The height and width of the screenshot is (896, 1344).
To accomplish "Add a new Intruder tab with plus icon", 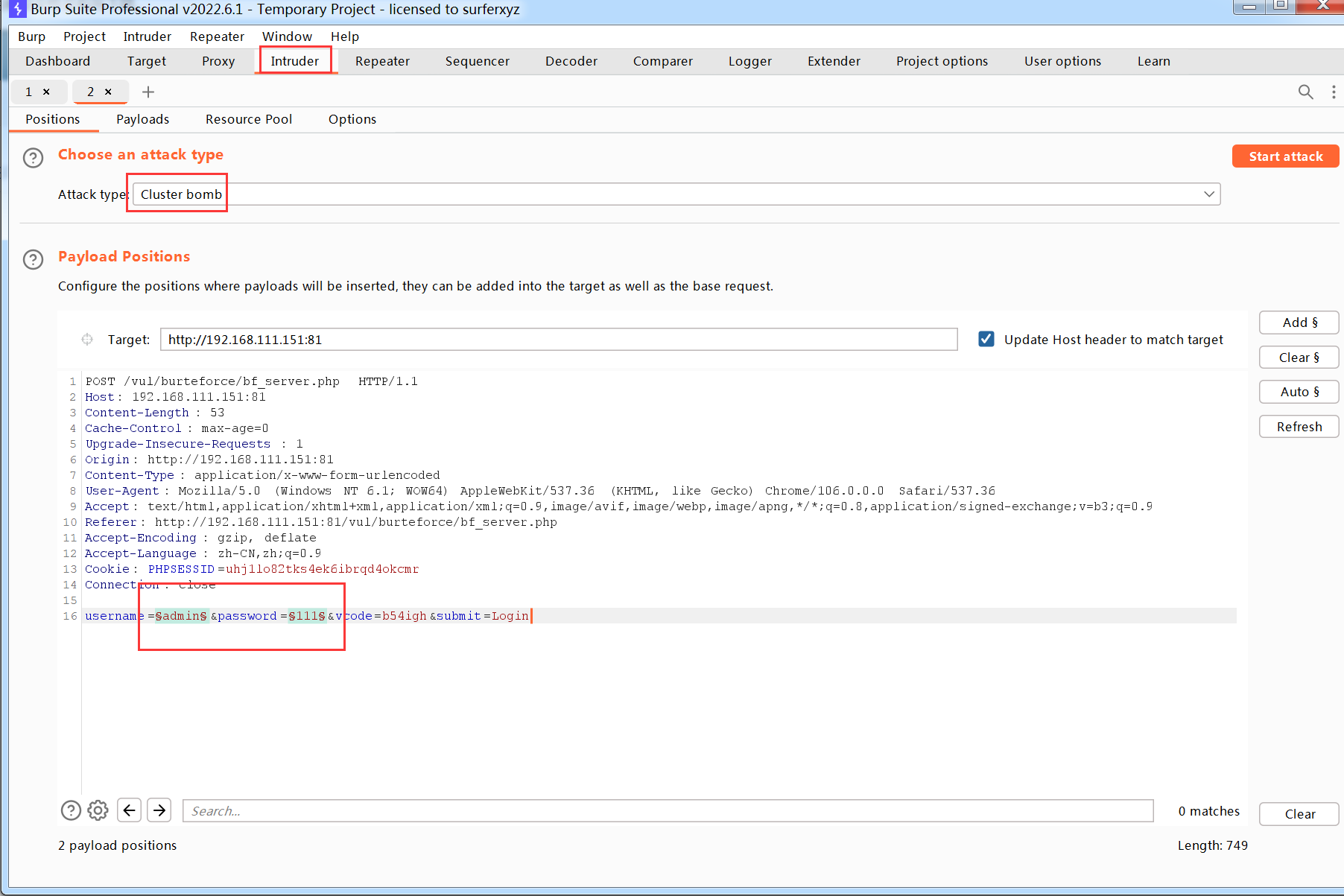I will click(x=148, y=92).
